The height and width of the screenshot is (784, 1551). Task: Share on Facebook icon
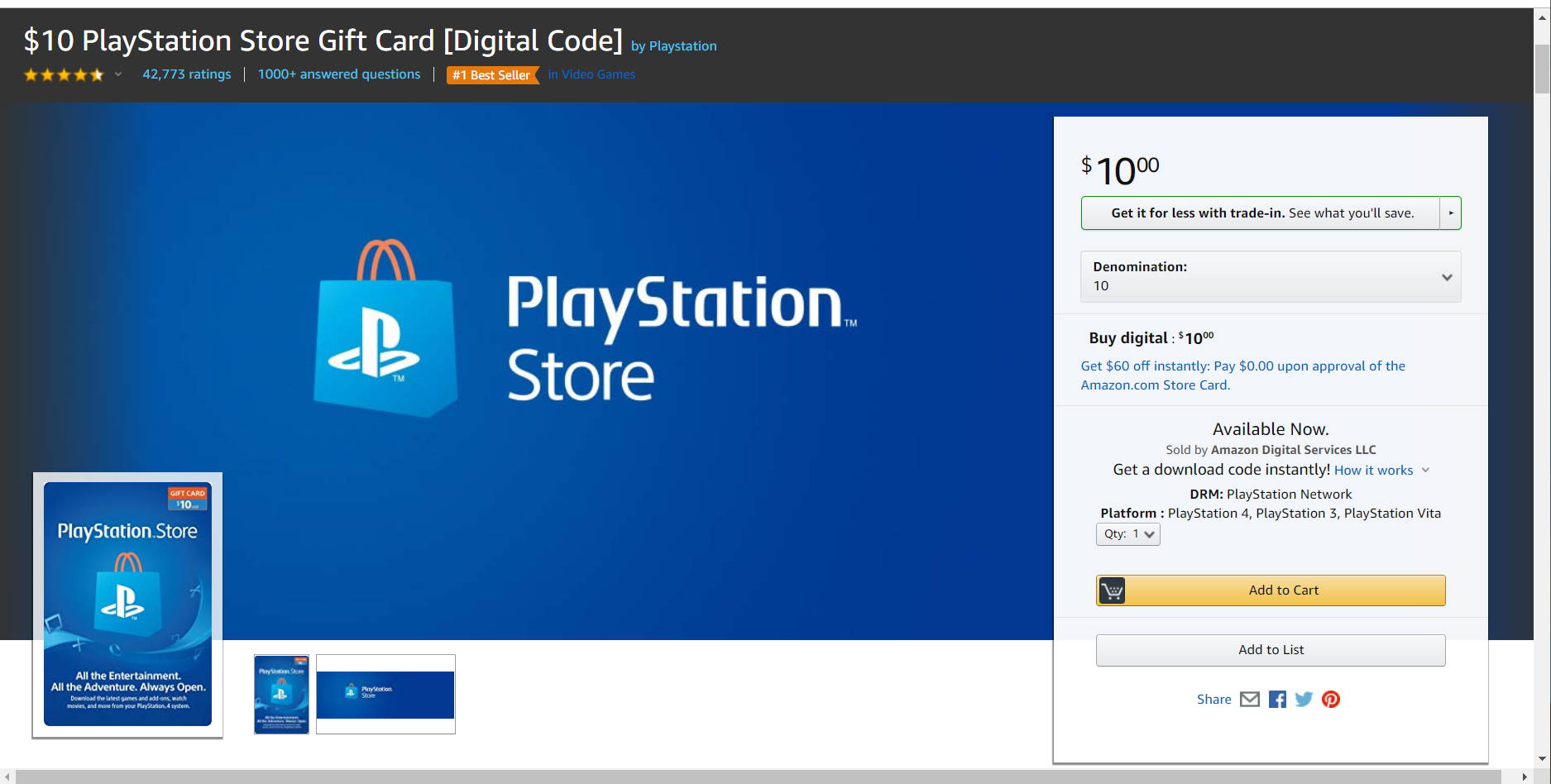pyautogui.click(x=1277, y=700)
